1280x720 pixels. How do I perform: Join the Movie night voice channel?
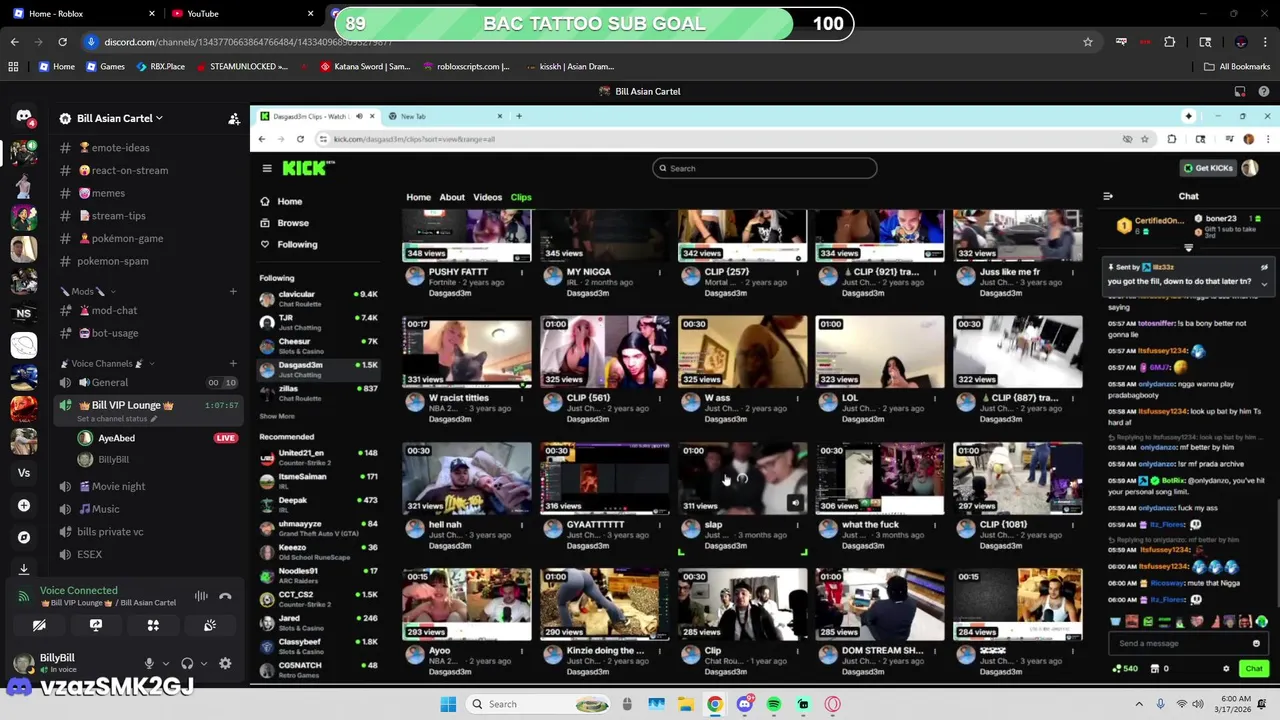tap(148, 486)
